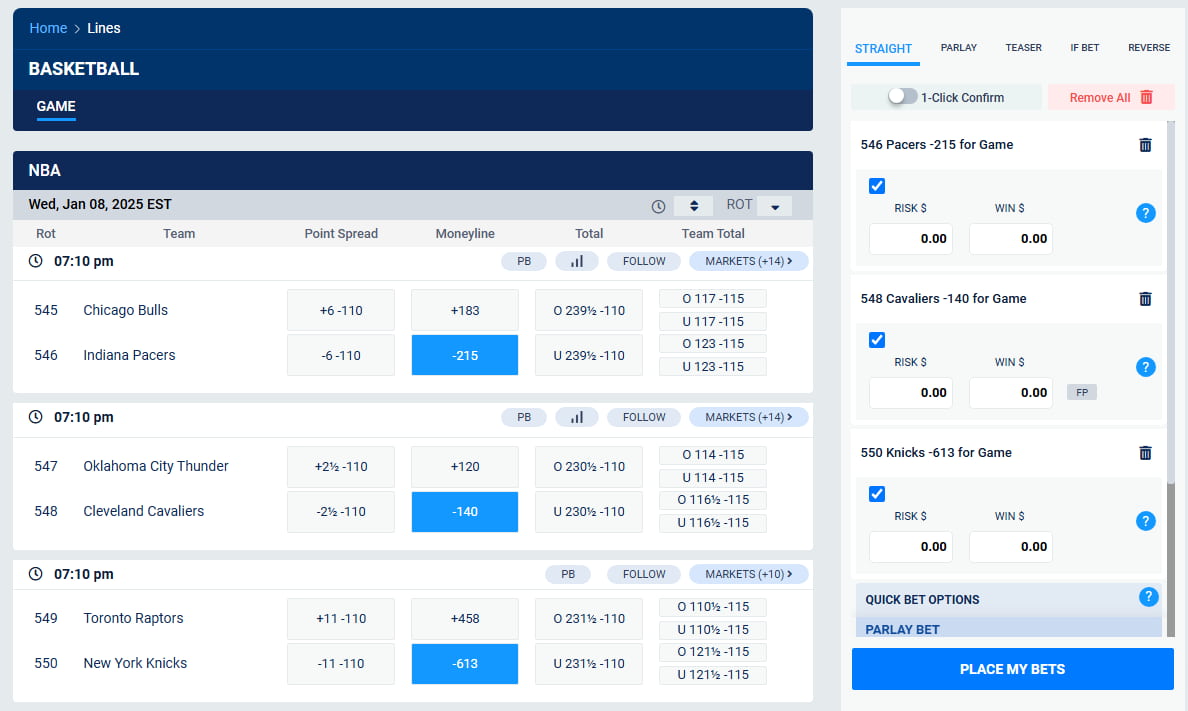Pick Toronto Raptors +11 -110 point spread

click(x=341, y=619)
